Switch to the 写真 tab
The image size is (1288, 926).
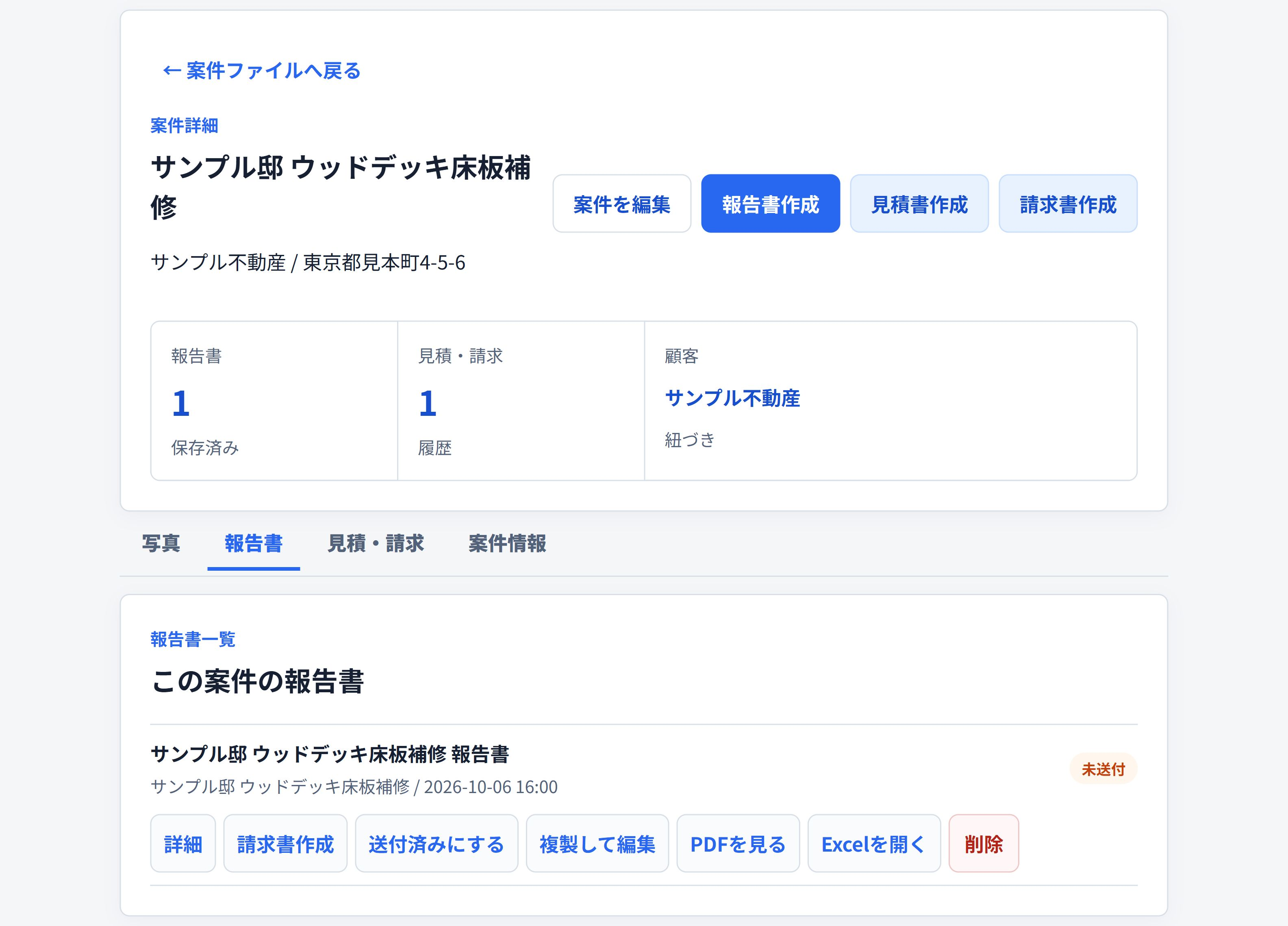coord(161,543)
